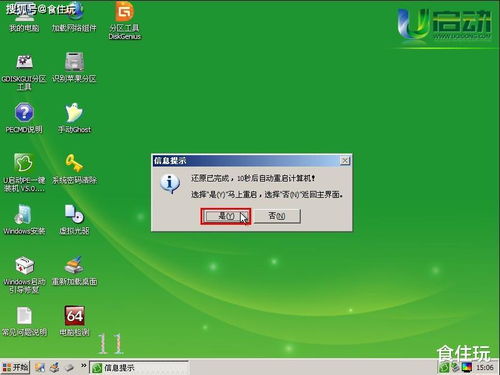Open the 开始 Start menu
This screenshot has height=375, width=500.
[x=15, y=367]
